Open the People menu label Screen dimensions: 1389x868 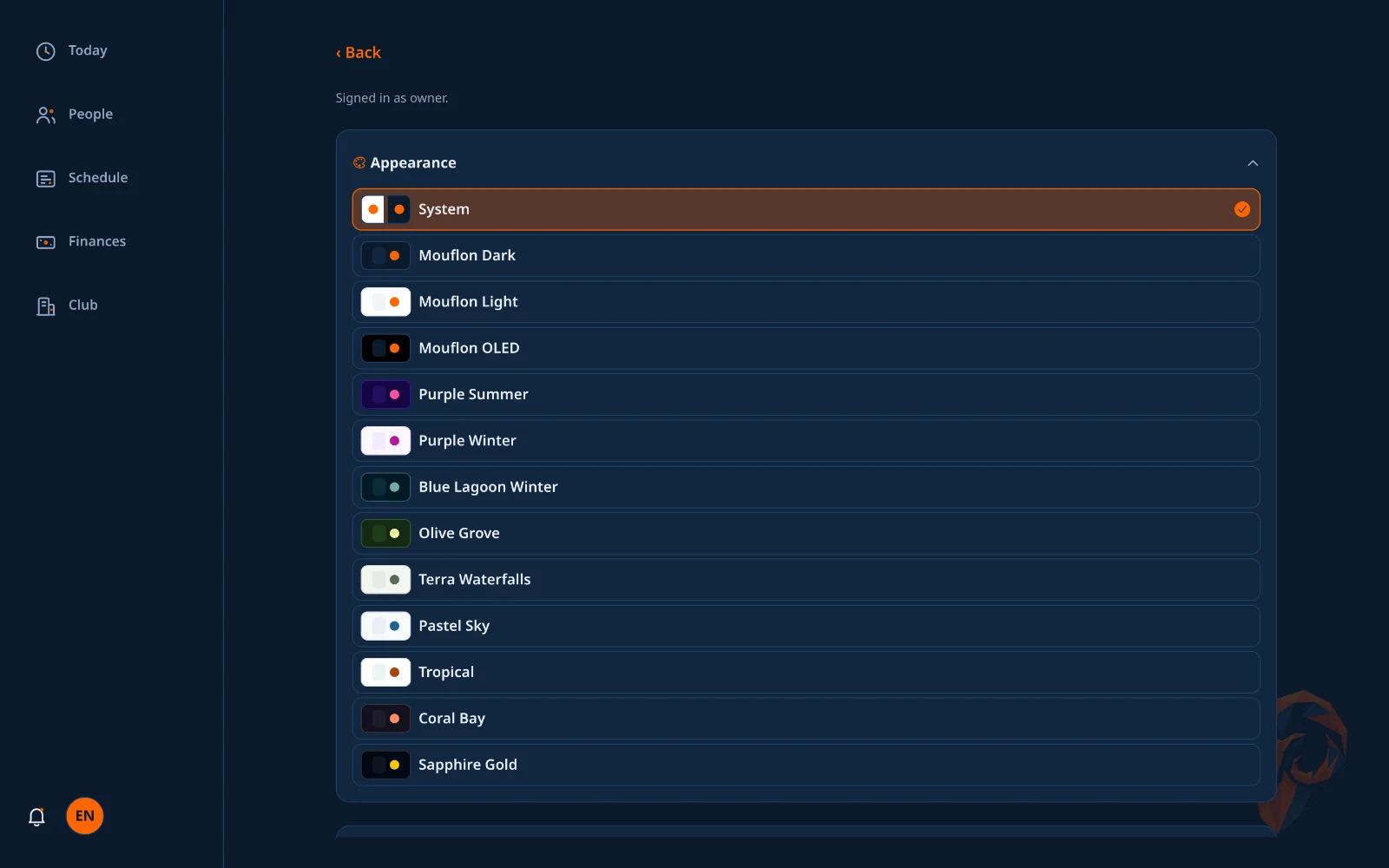click(90, 114)
